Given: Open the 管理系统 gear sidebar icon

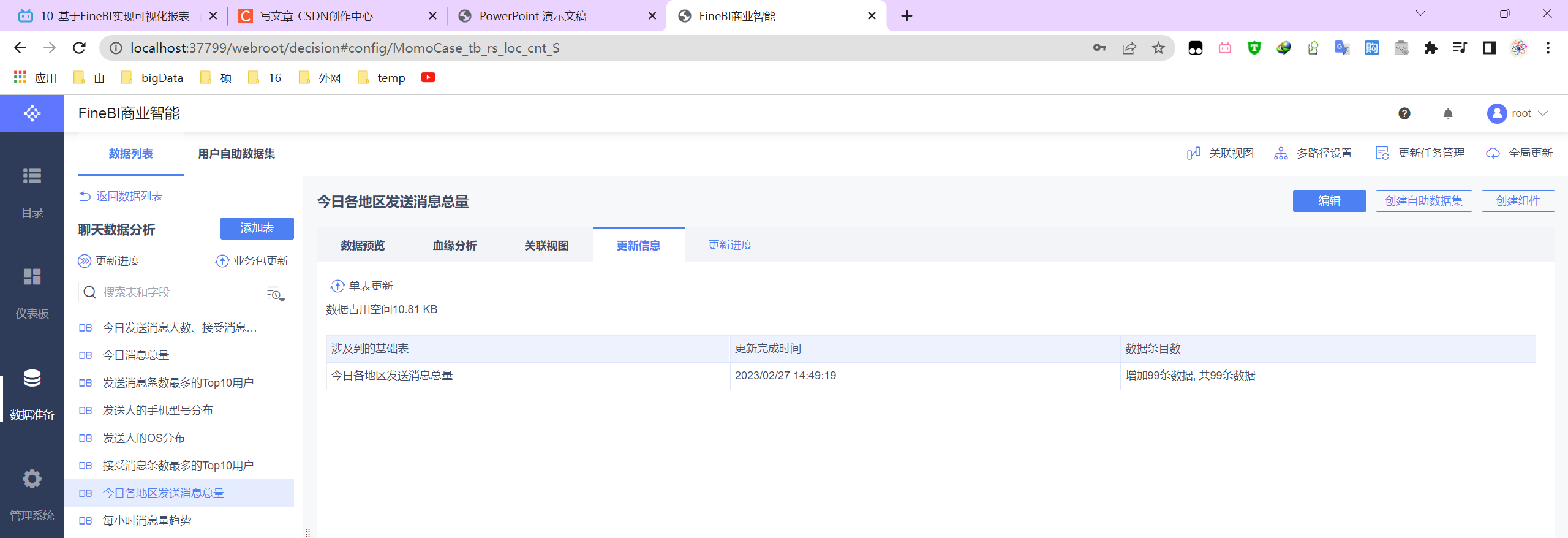Looking at the screenshot, I should click(32, 479).
